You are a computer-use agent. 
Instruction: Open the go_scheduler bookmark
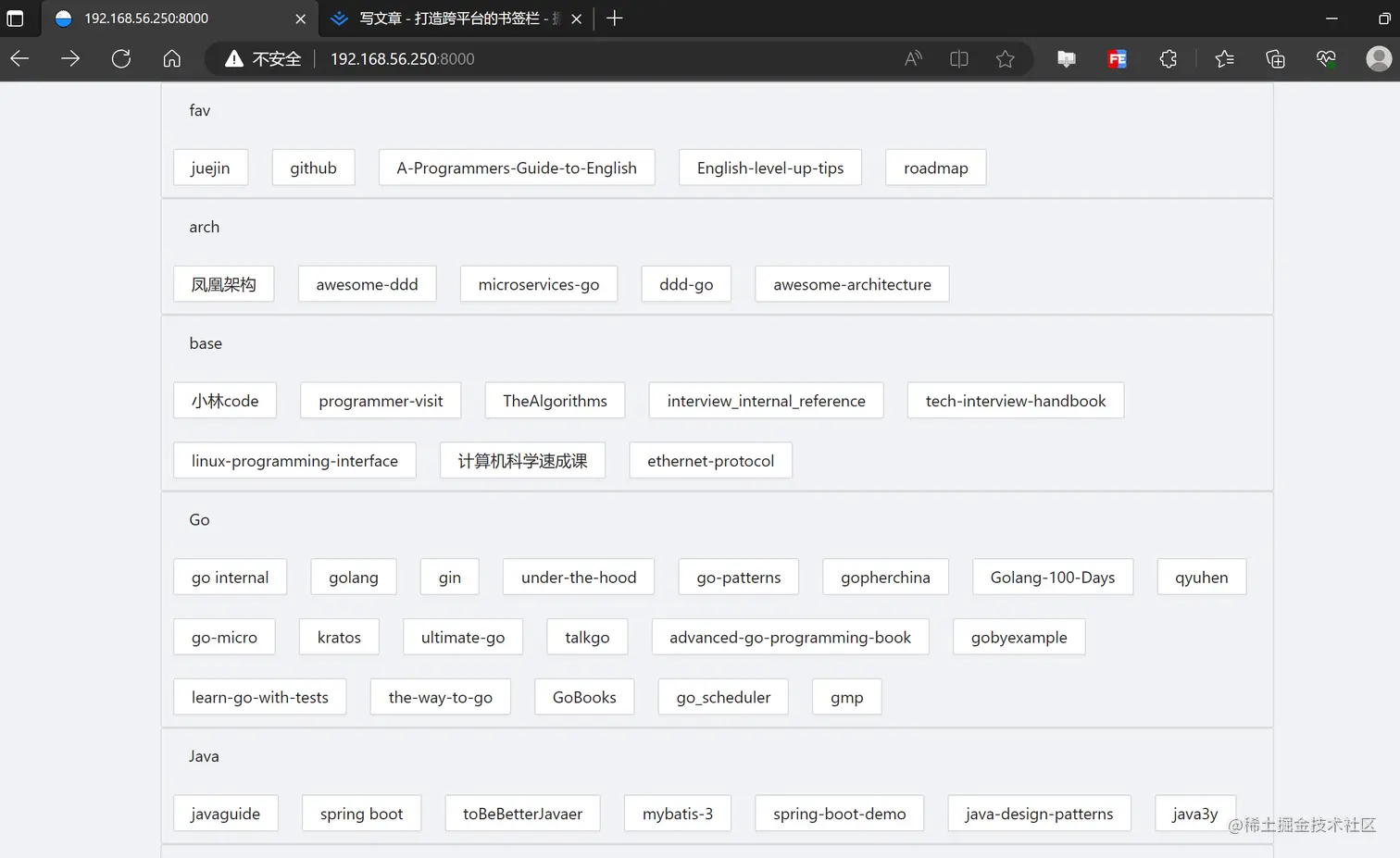coord(723,698)
